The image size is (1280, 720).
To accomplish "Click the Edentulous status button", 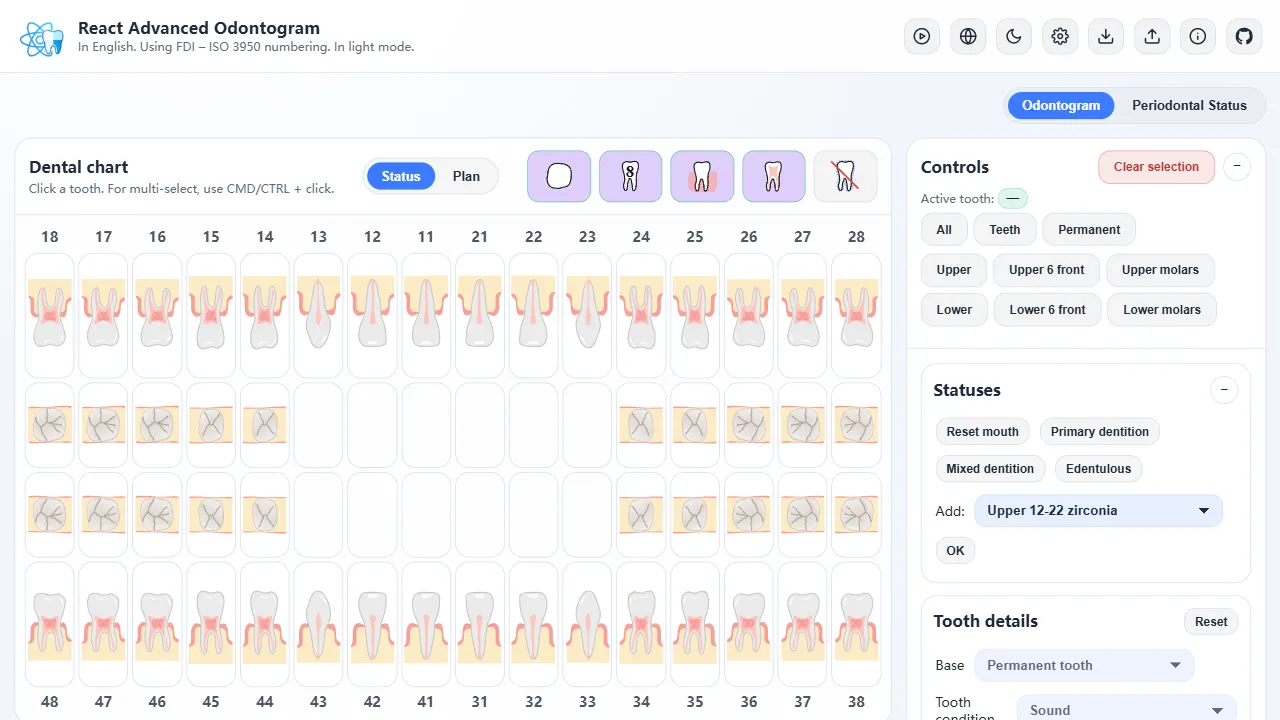I will tap(1099, 469).
